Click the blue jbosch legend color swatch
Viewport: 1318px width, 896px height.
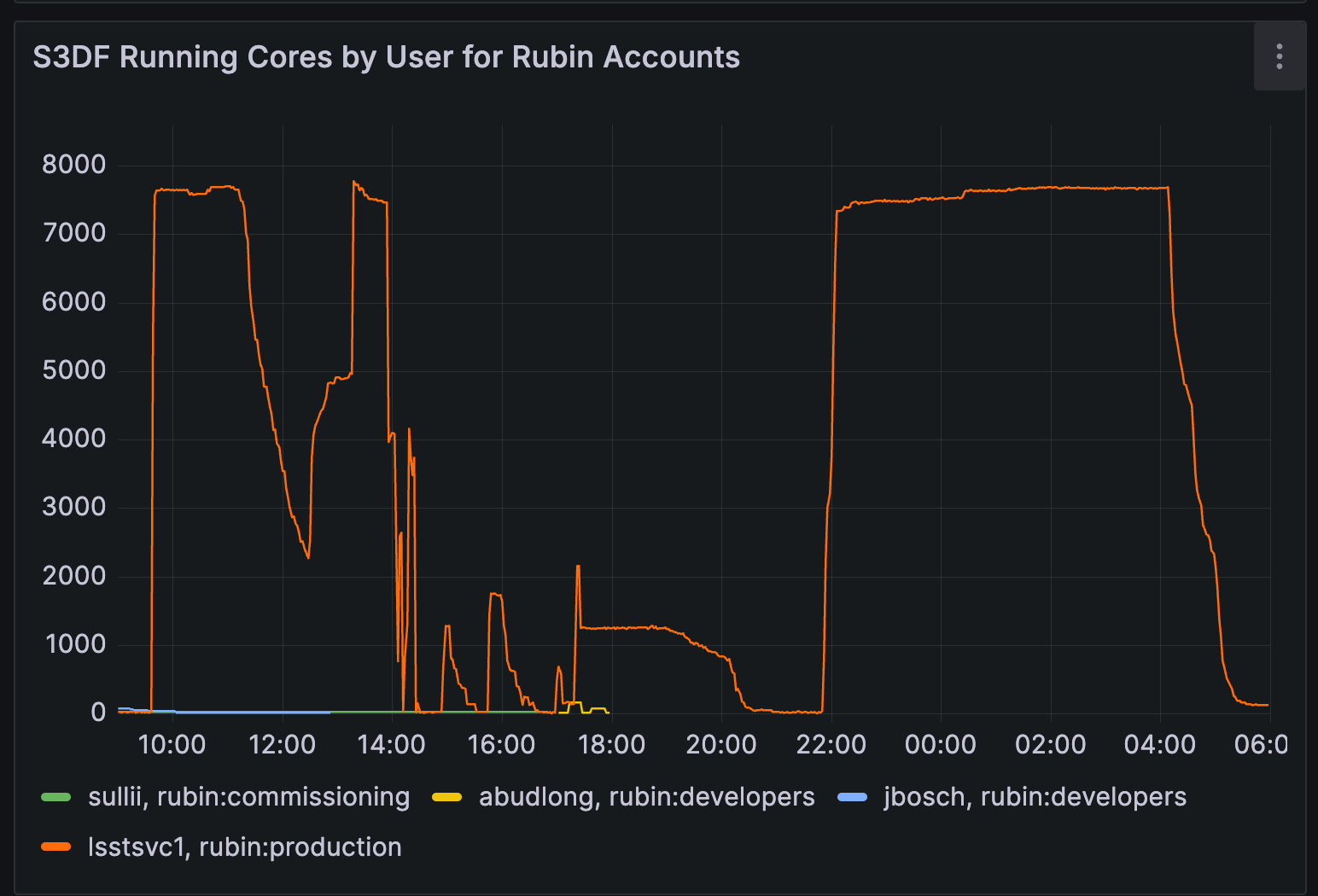852,797
